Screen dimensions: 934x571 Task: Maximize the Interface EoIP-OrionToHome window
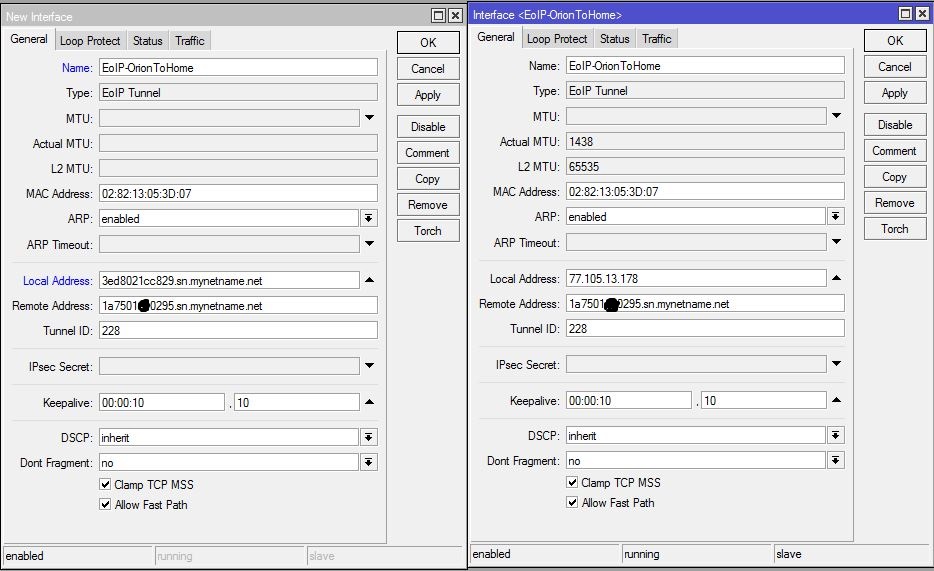coord(905,14)
